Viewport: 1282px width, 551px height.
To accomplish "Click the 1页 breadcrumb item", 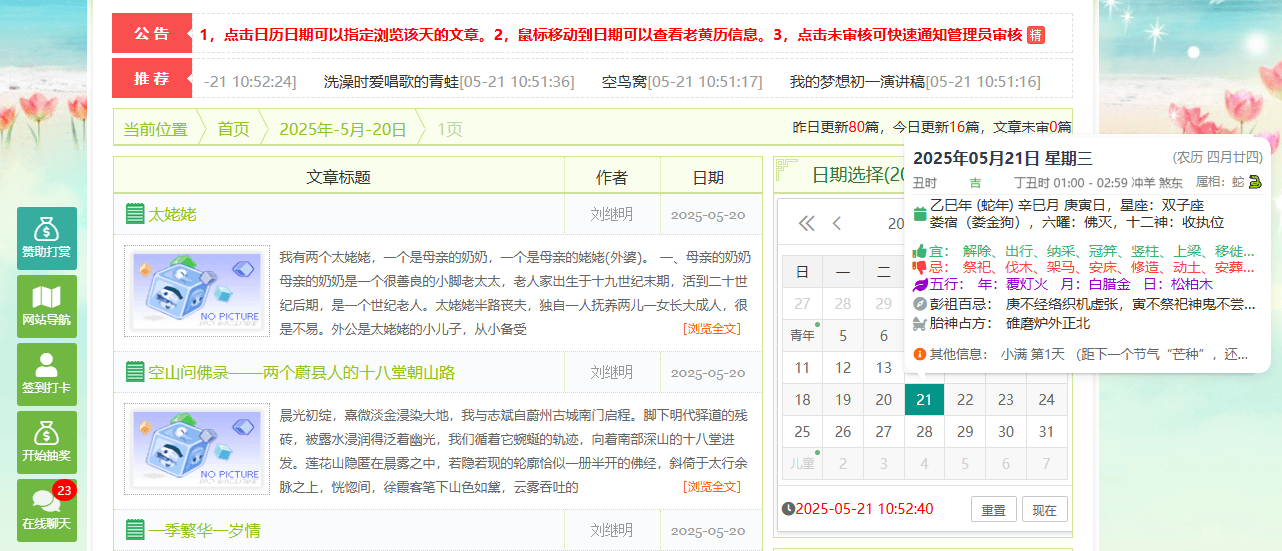I will [450, 129].
